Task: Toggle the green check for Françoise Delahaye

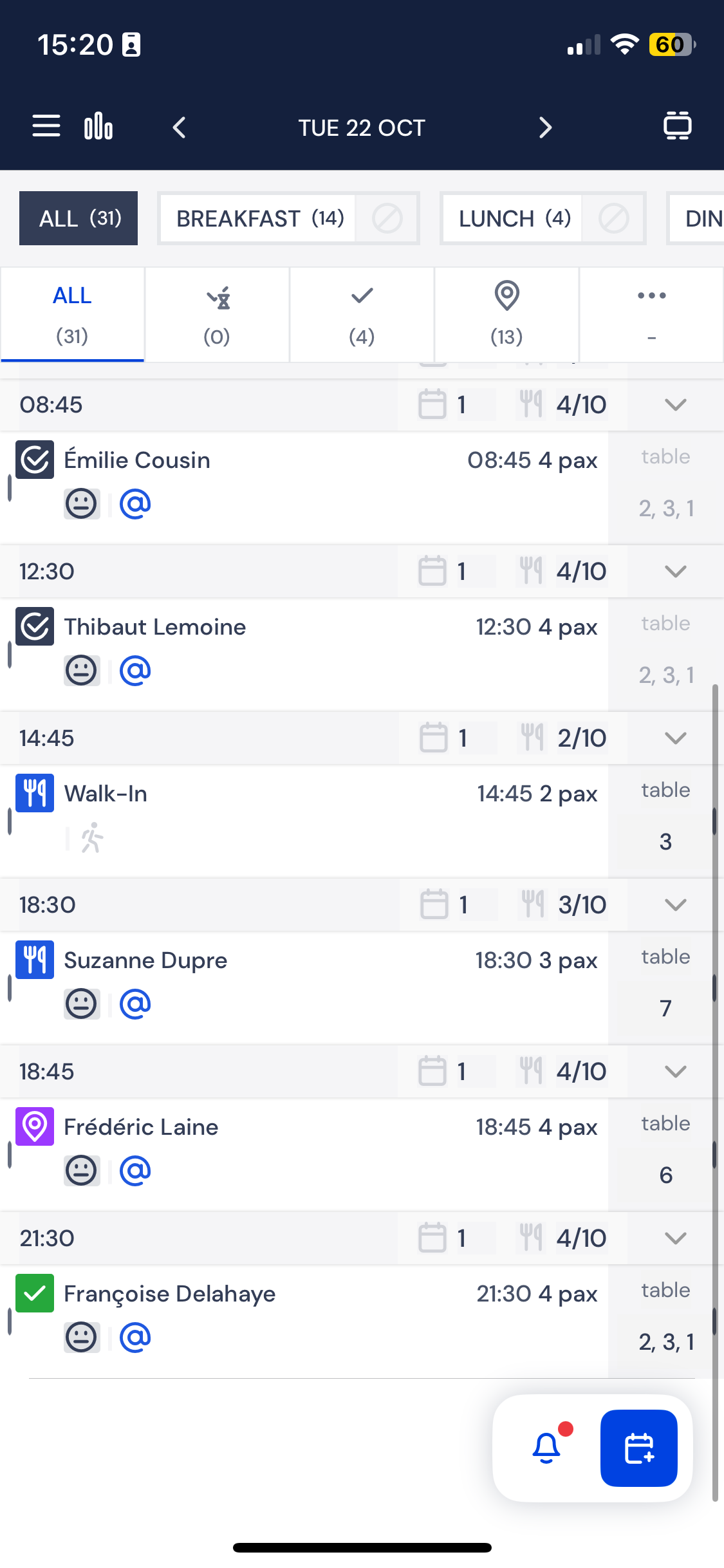Action: click(x=35, y=1293)
